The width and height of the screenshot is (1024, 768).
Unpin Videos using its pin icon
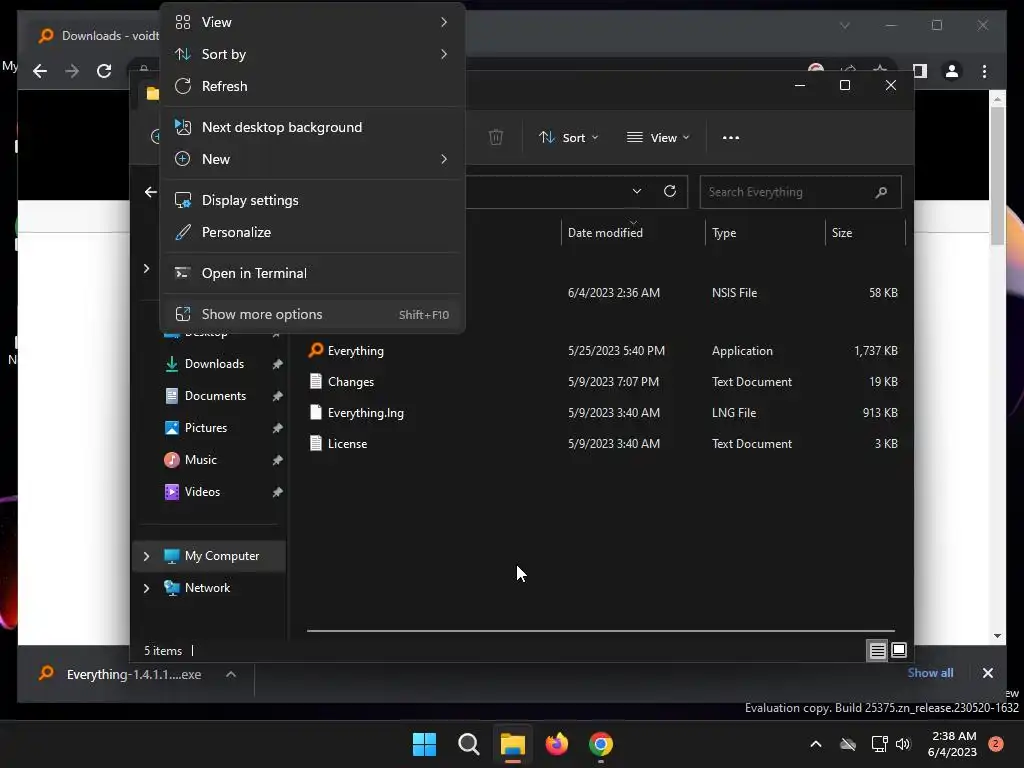point(278,492)
